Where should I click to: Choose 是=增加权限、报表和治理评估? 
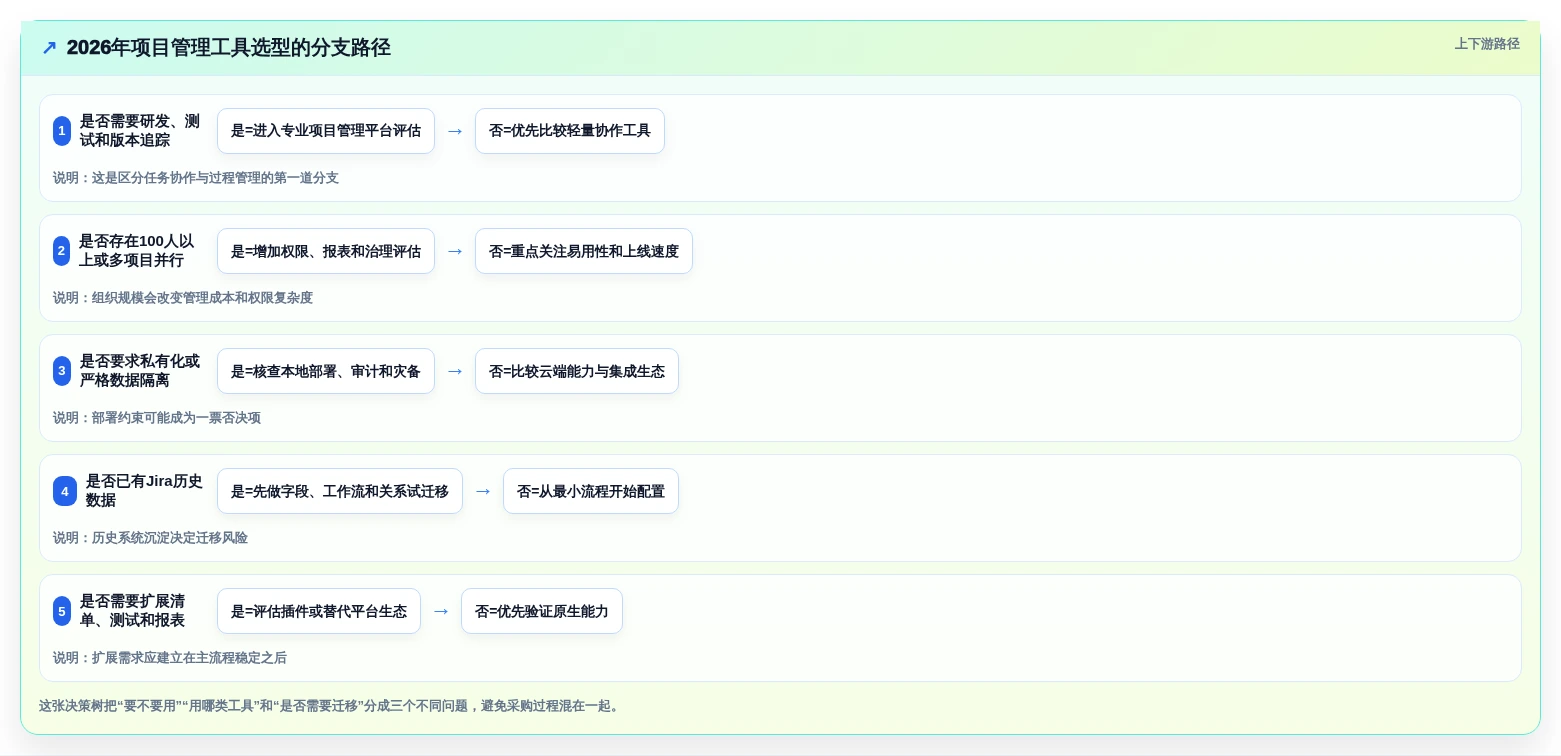coord(326,251)
